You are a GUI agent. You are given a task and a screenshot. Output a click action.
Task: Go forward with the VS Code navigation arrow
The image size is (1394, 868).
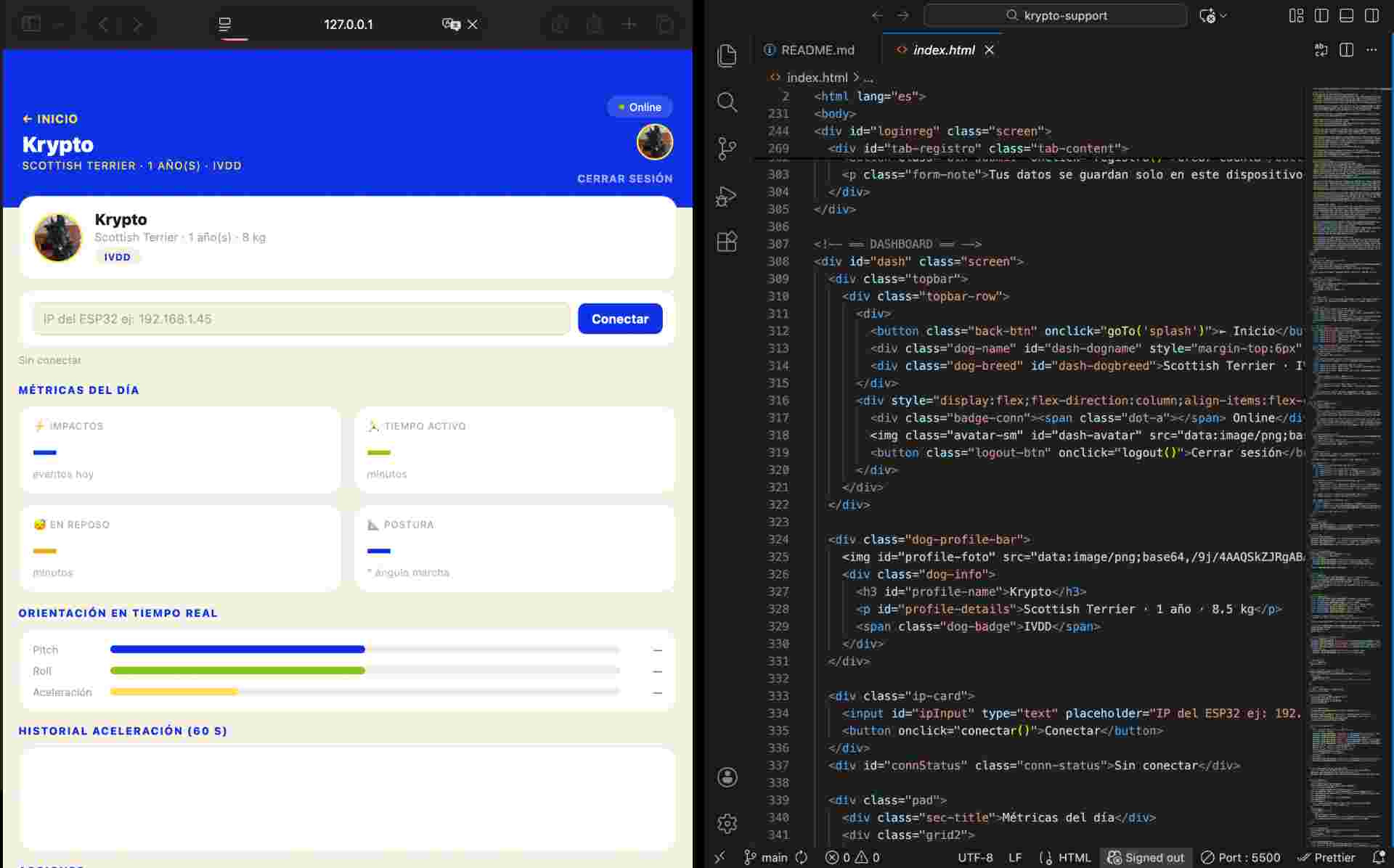coord(902,15)
